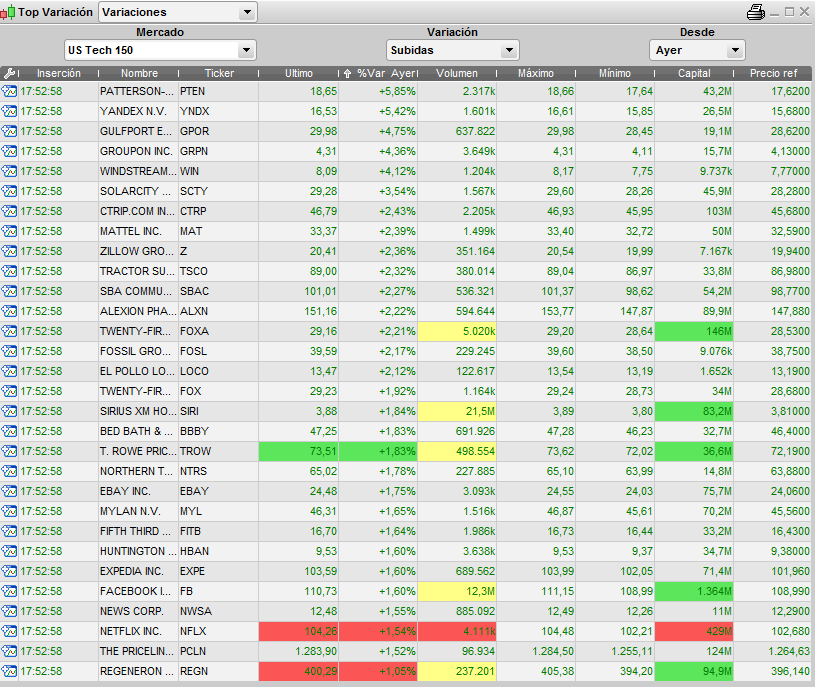This screenshot has height=687, width=815.
Task: Open chart icon for TRACTOR SU row
Action: click(x=9, y=271)
